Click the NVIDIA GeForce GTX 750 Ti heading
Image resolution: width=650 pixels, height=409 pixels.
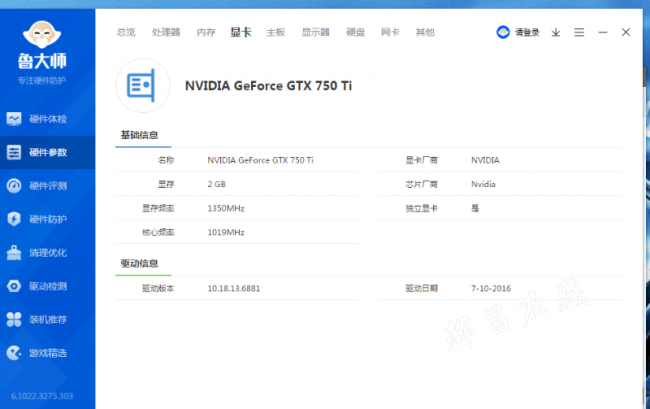(x=268, y=86)
